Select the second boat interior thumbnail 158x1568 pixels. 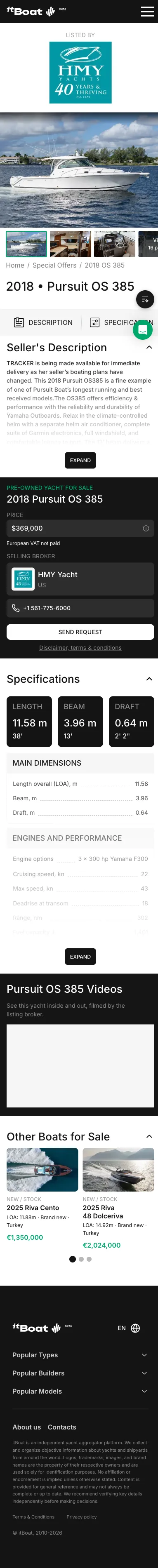pos(70,244)
